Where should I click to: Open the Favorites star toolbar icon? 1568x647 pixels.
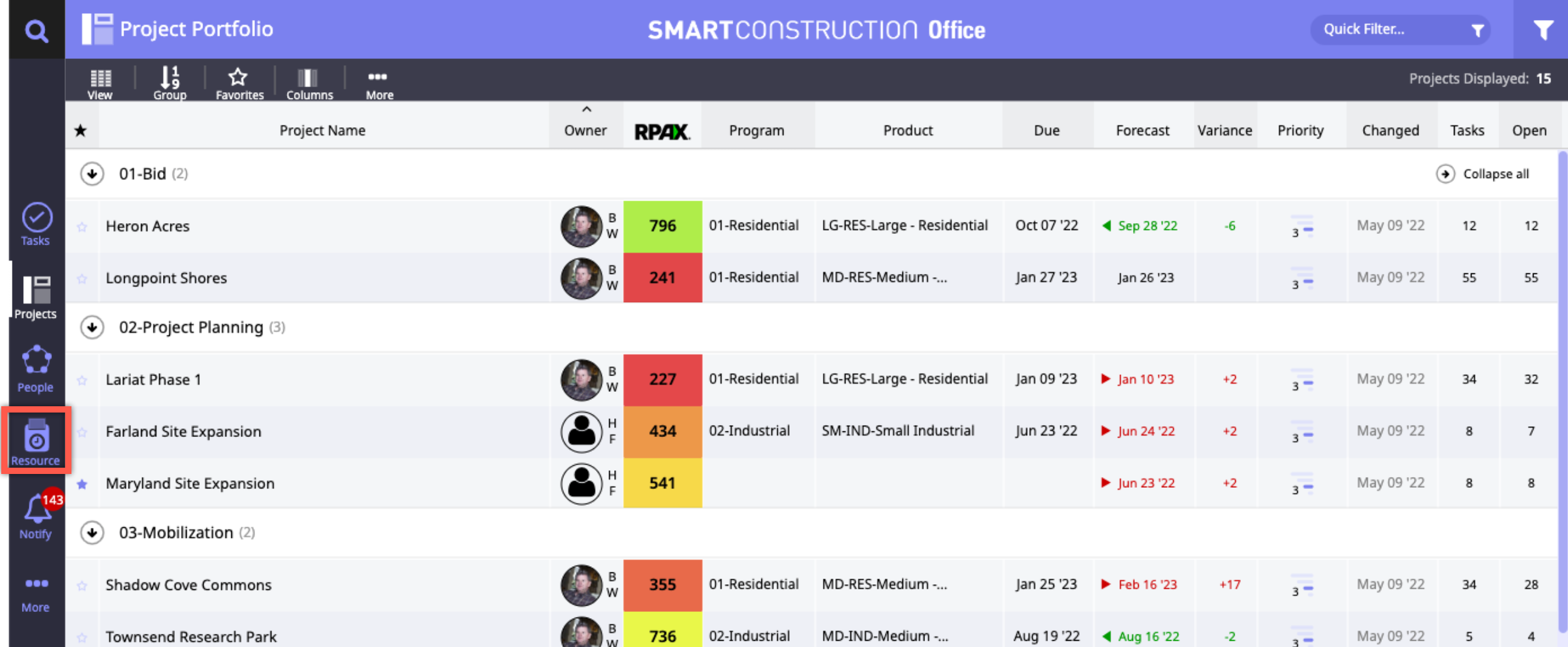pyautogui.click(x=239, y=84)
